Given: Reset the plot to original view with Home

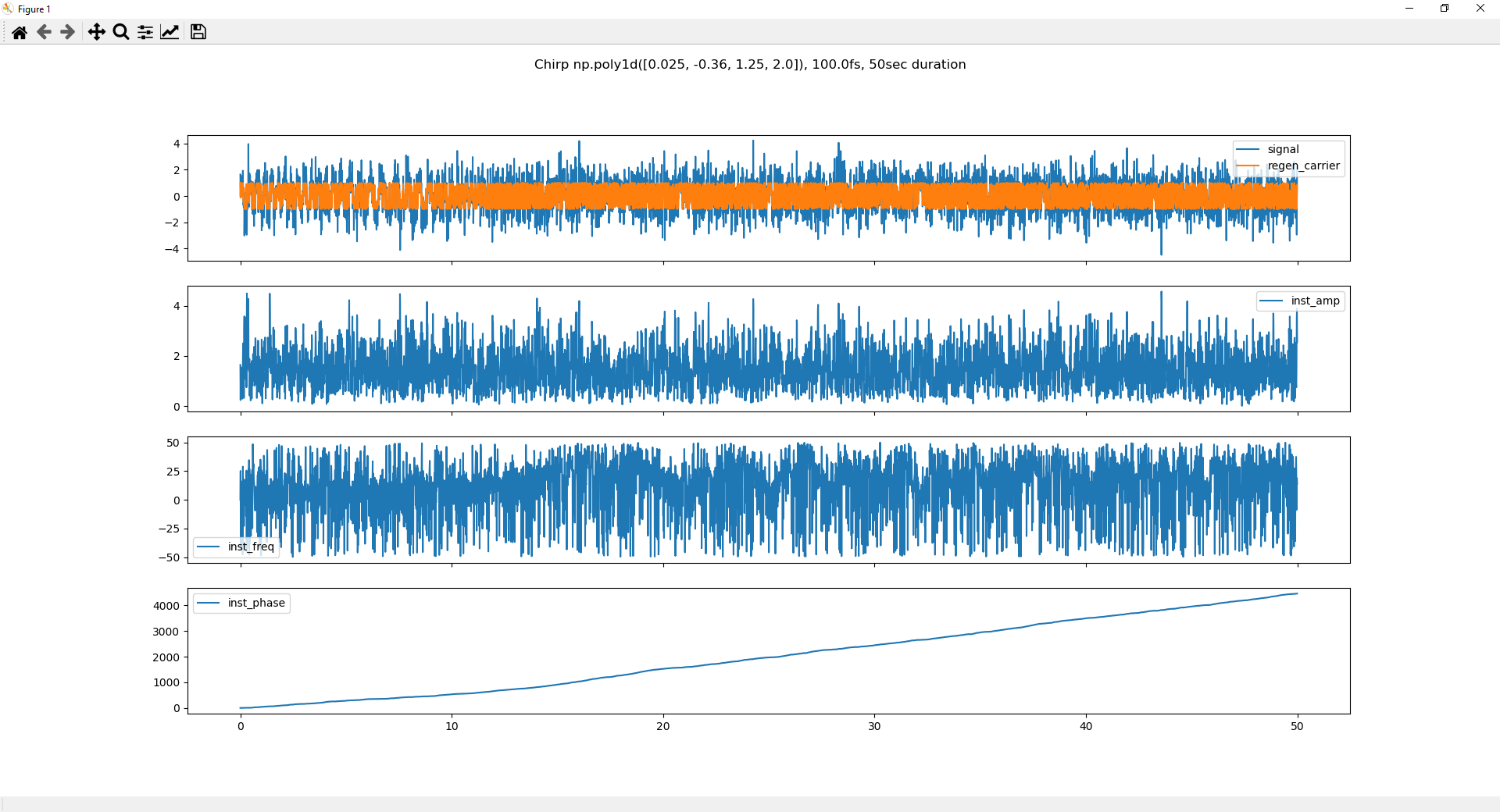Looking at the screenshot, I should tap(20, 32).
